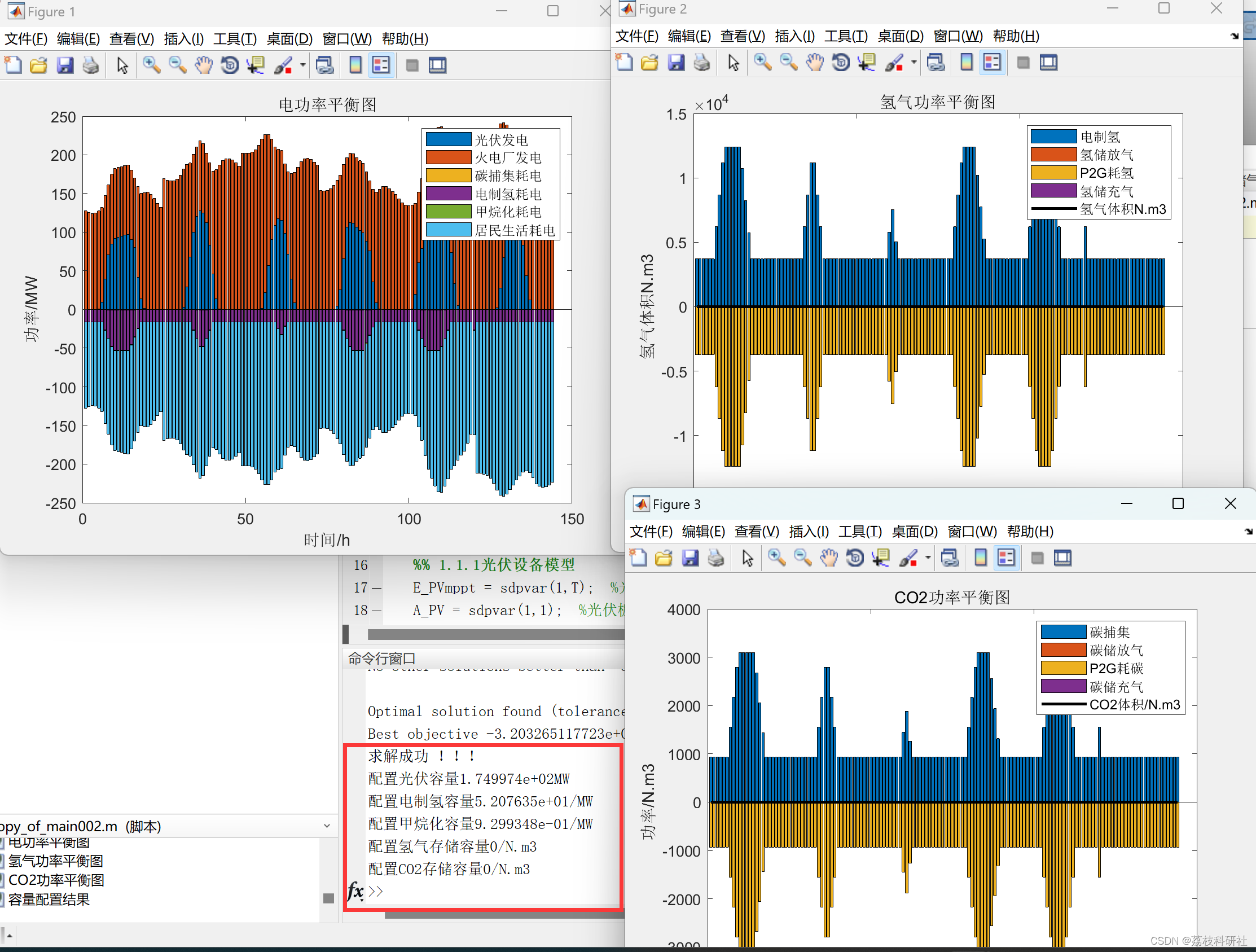
Task: Open 工具(T) menu in Figure 2
Action: 846,36
